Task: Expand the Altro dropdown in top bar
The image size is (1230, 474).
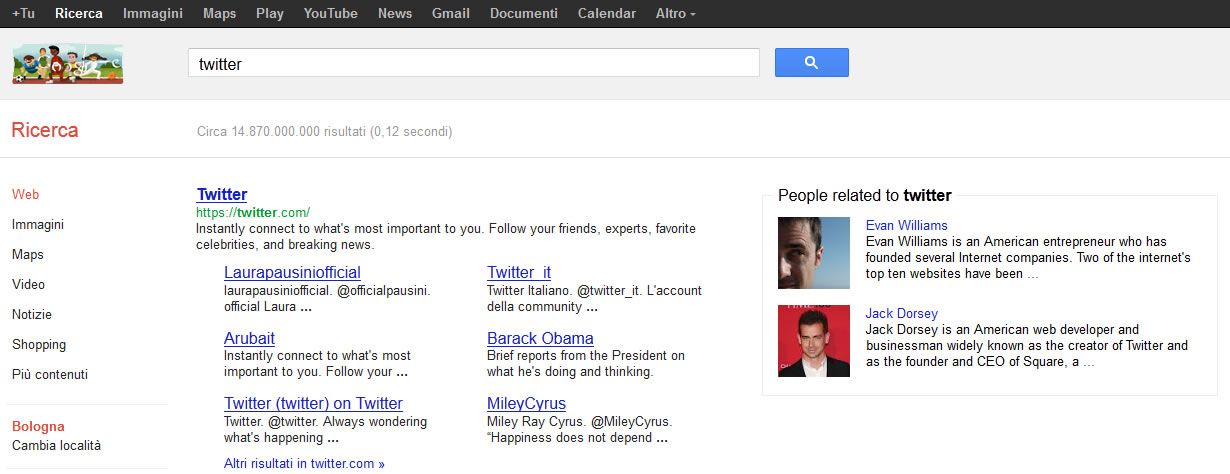Action: [675, 14]
